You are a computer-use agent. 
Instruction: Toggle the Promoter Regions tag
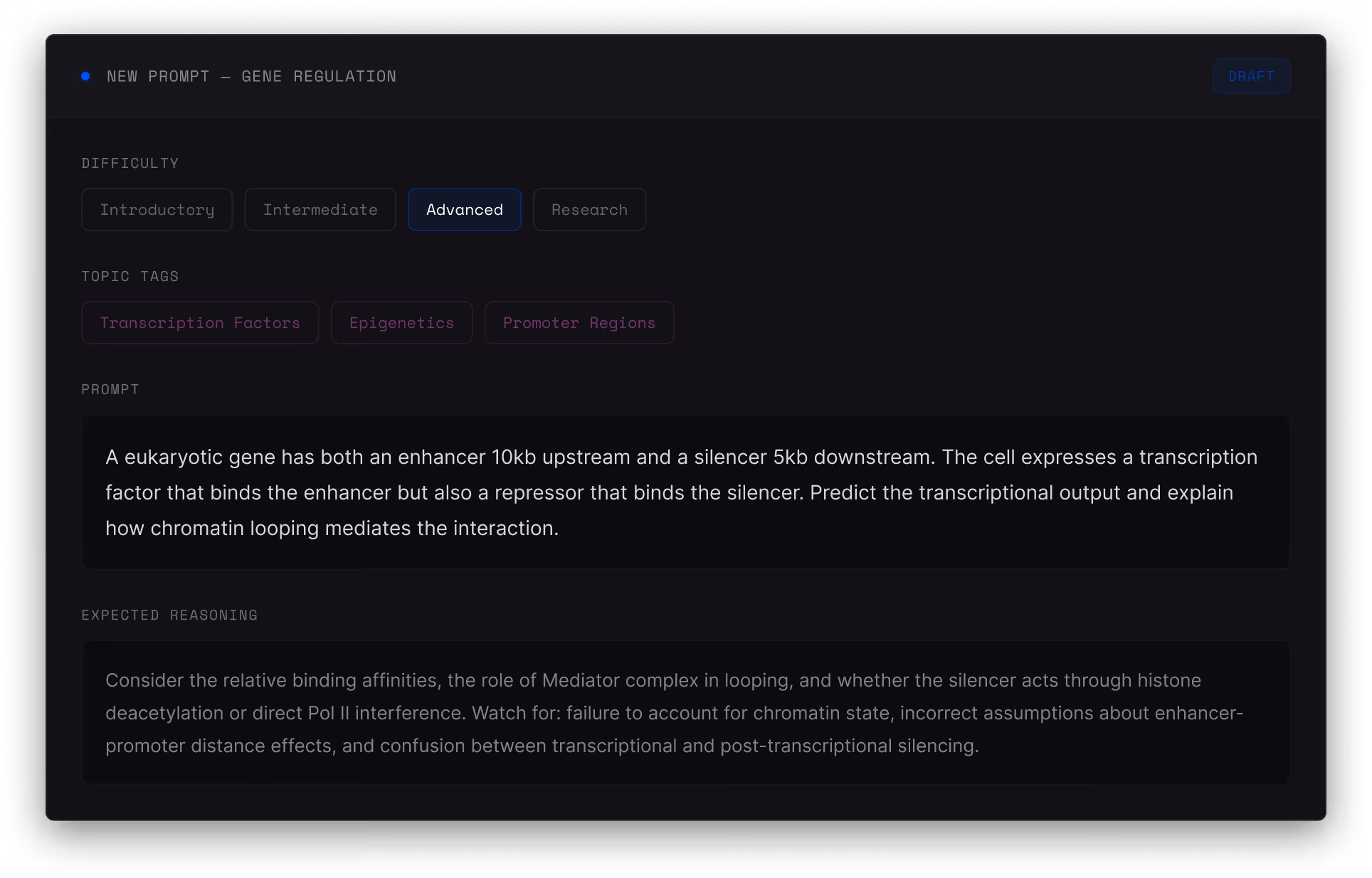(x=579, y=323)
